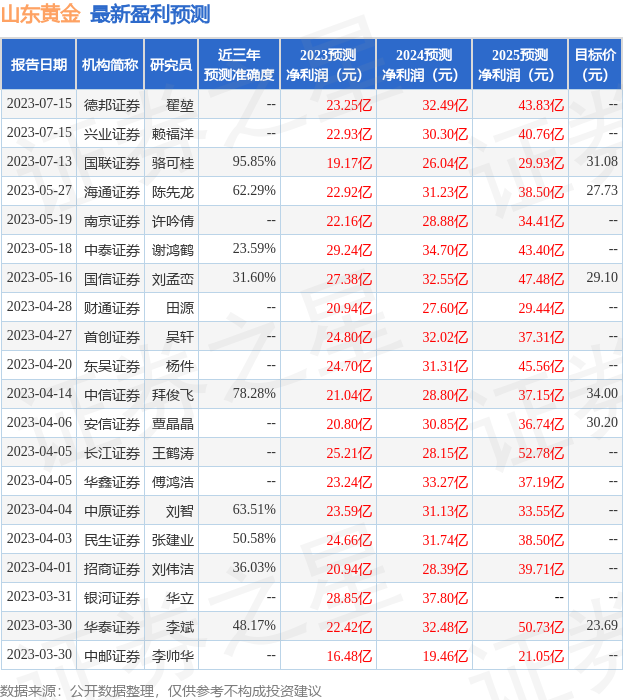Click institution name 中信证券

coord(112,396)
